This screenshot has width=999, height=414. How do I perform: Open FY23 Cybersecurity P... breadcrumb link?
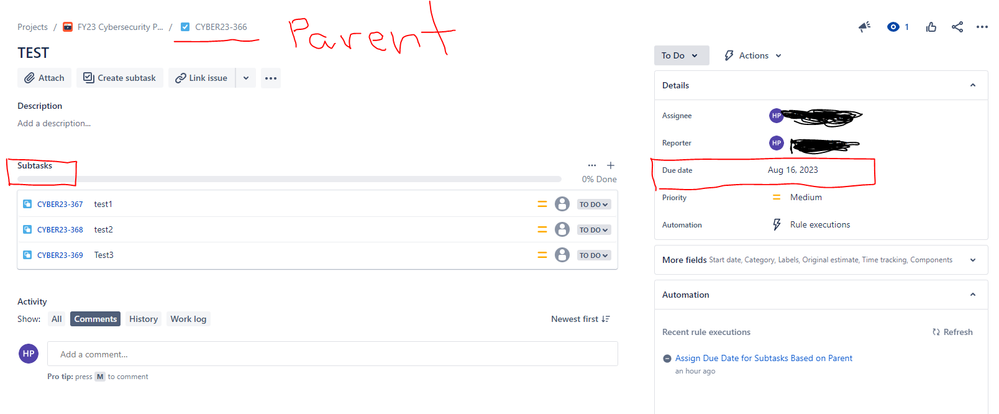coord(120,27)
